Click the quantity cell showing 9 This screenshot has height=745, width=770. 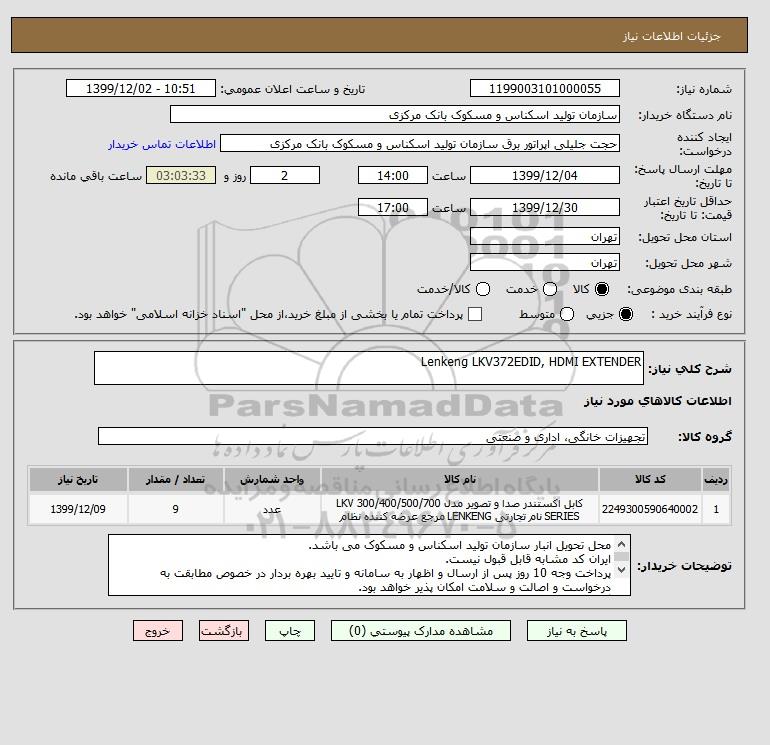175,509
